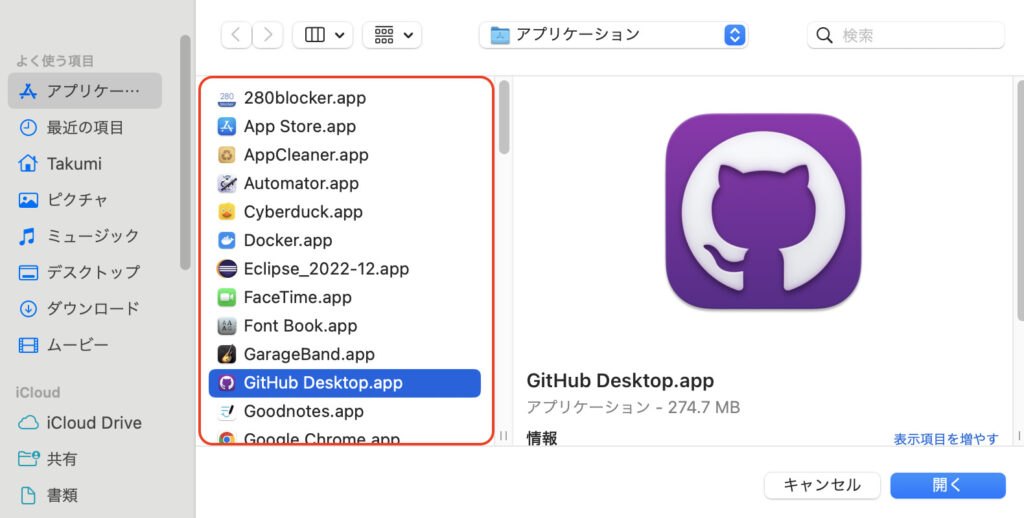The width and height of the screenshot is (1024, 518).
Task: Open ムービー in the sidebar
Action: click(85, 345)
